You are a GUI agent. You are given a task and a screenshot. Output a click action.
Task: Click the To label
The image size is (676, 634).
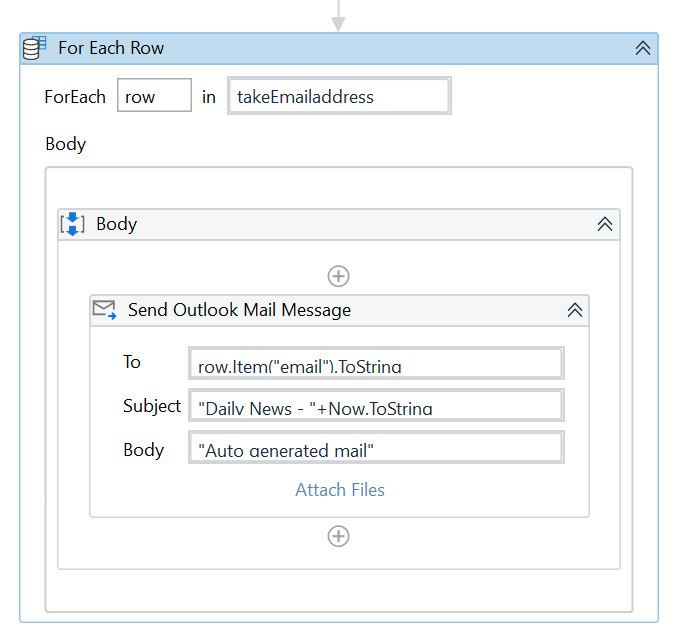[132, 362]
